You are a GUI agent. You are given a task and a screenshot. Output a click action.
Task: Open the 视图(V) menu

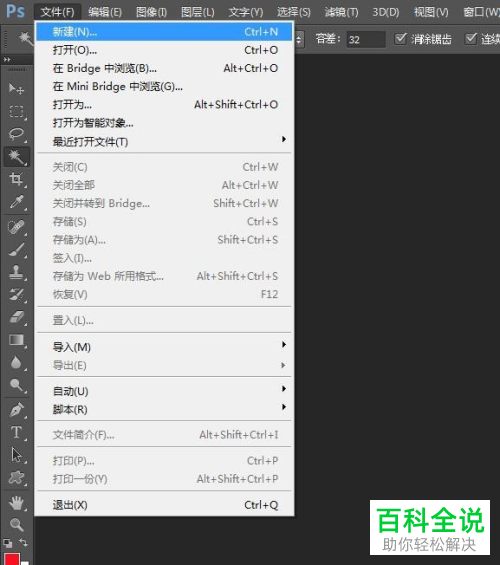click(x=431, y=12)
